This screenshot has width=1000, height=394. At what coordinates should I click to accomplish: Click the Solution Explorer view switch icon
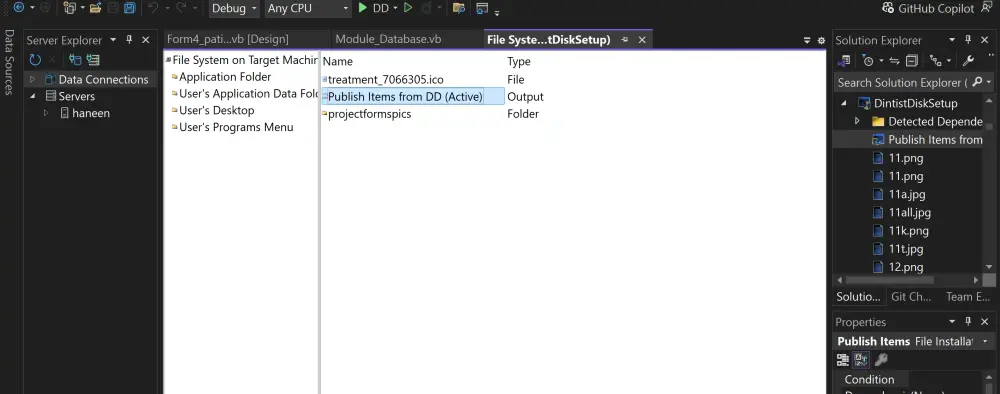pyautogui.click(x=844, y=61)
